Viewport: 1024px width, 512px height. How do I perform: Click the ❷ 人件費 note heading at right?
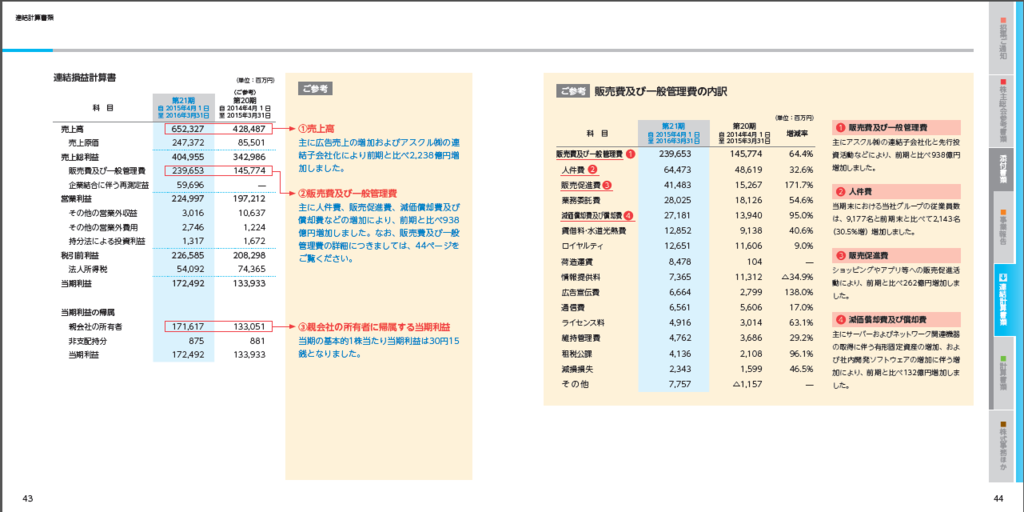click(895, 191)
